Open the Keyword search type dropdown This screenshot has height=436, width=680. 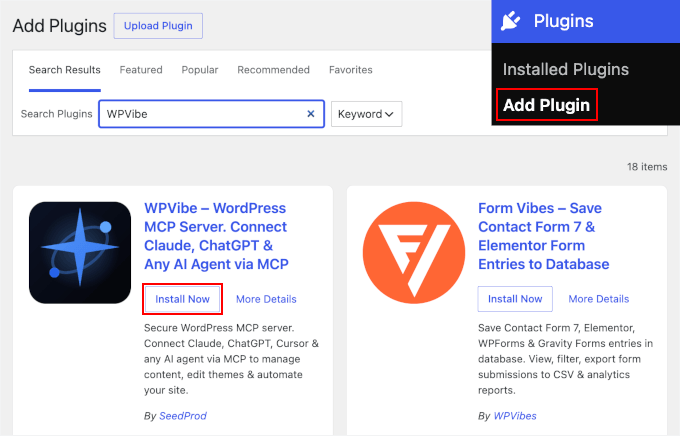pyautogui.click(x=366, y=114)
